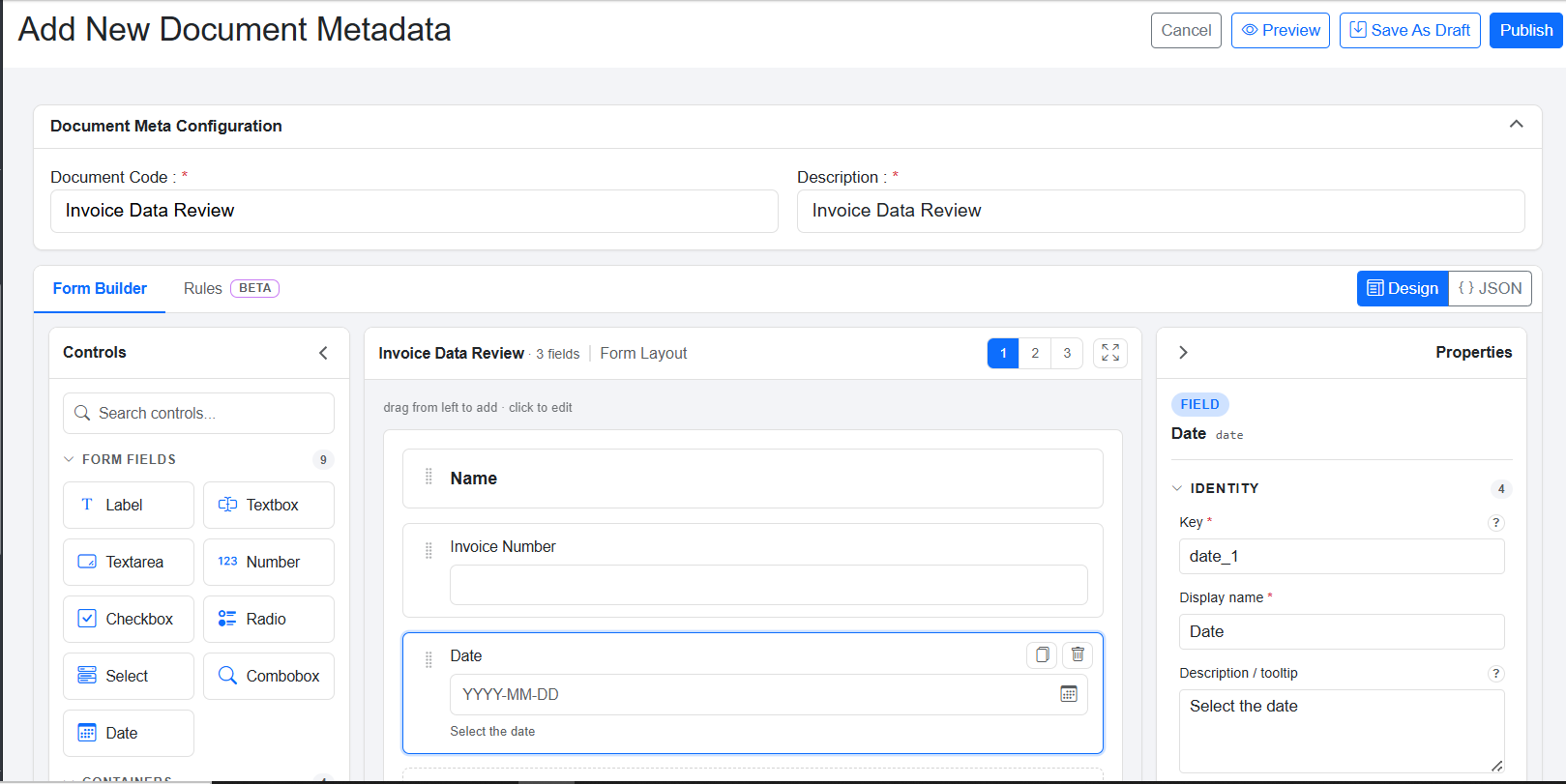This screenshot has width=1566, height=784.
Task: Click the IDENTITY count badge 4
Action: (1501, 488)
